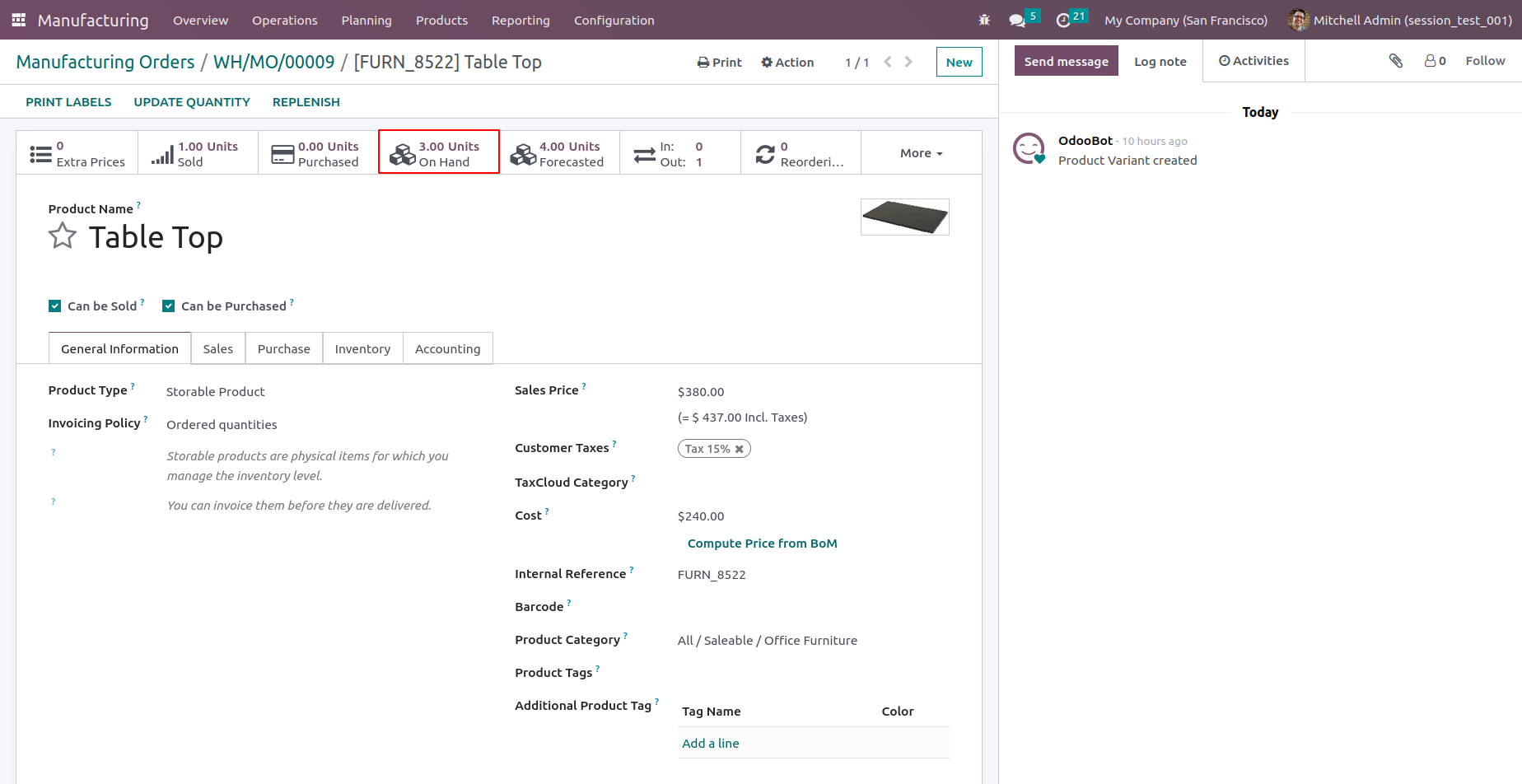
Task: Show followers person icon
Action: click(1435, 61)
